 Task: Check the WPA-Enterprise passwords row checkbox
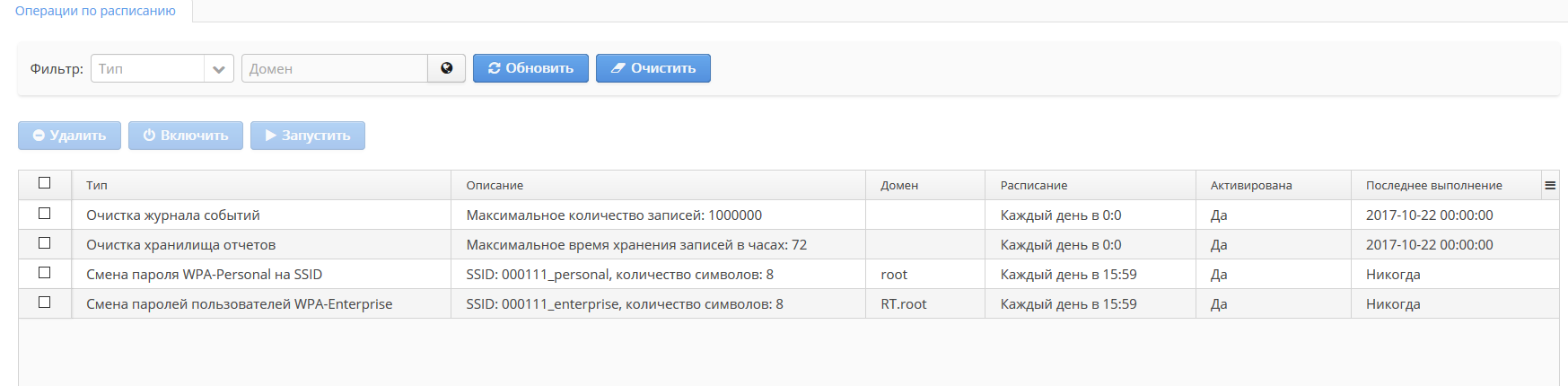(44, 303)
